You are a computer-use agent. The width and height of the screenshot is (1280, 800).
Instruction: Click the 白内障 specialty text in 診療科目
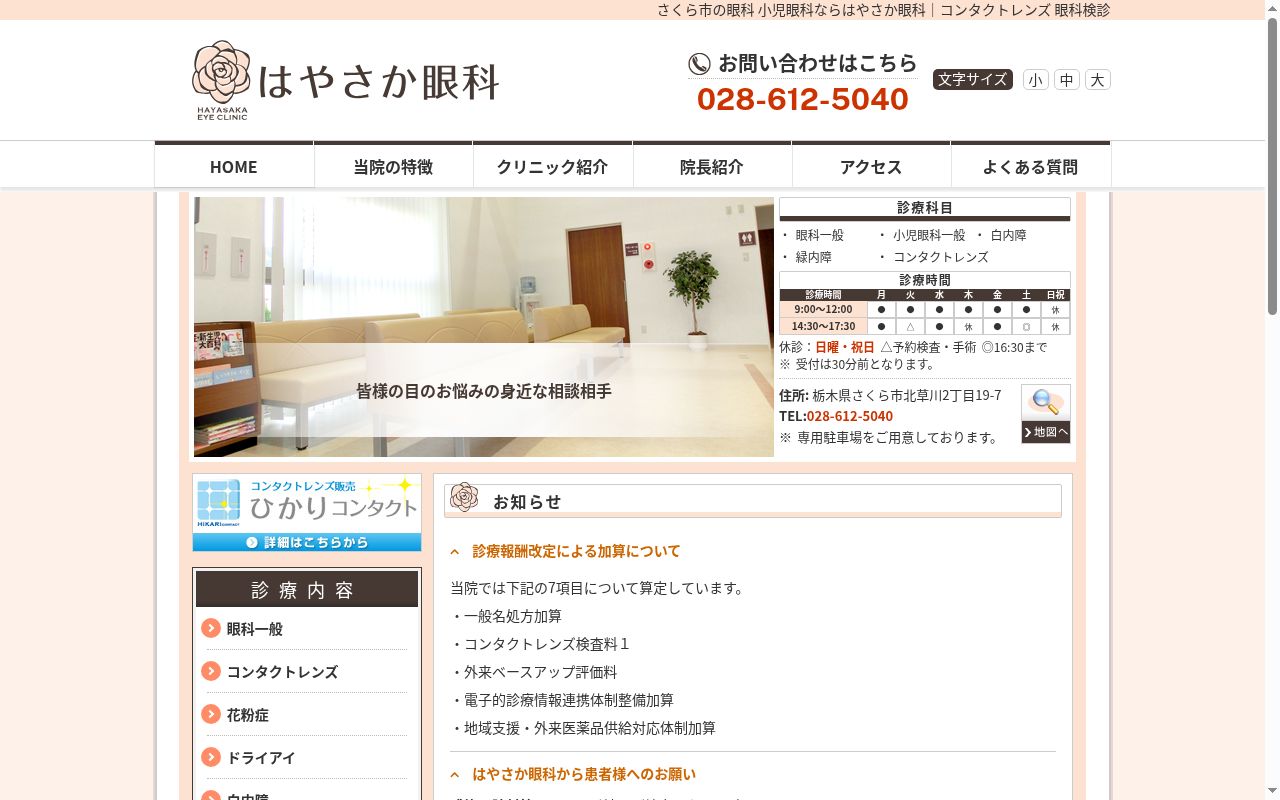click(x=1009, y=235)
